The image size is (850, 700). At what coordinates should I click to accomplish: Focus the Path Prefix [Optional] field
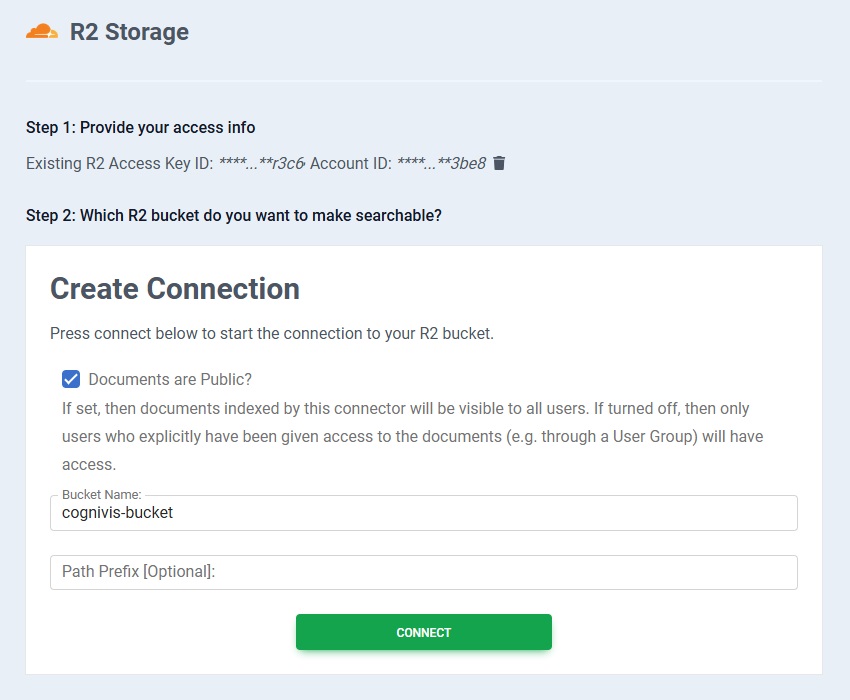[424, 572]
